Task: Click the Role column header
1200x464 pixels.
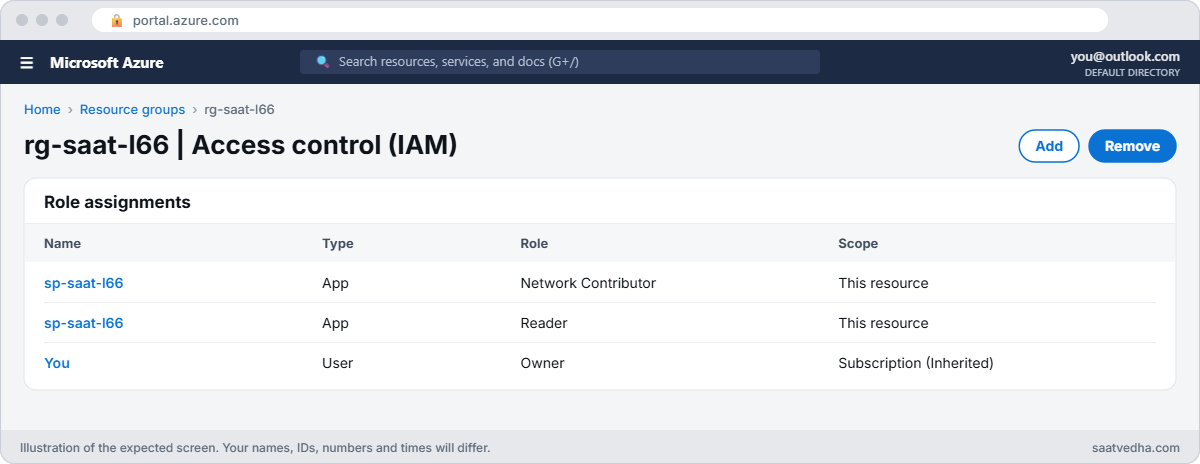Action: [534, 243]
